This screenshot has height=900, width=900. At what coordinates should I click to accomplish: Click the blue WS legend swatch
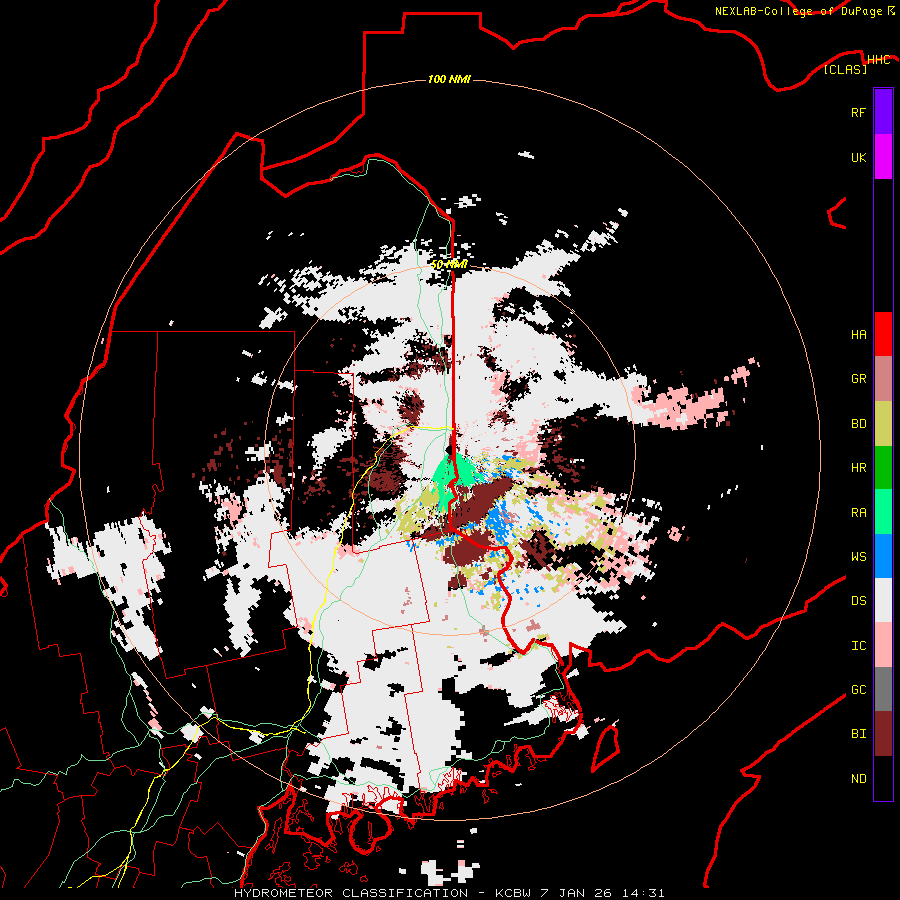tap(883, 556)
